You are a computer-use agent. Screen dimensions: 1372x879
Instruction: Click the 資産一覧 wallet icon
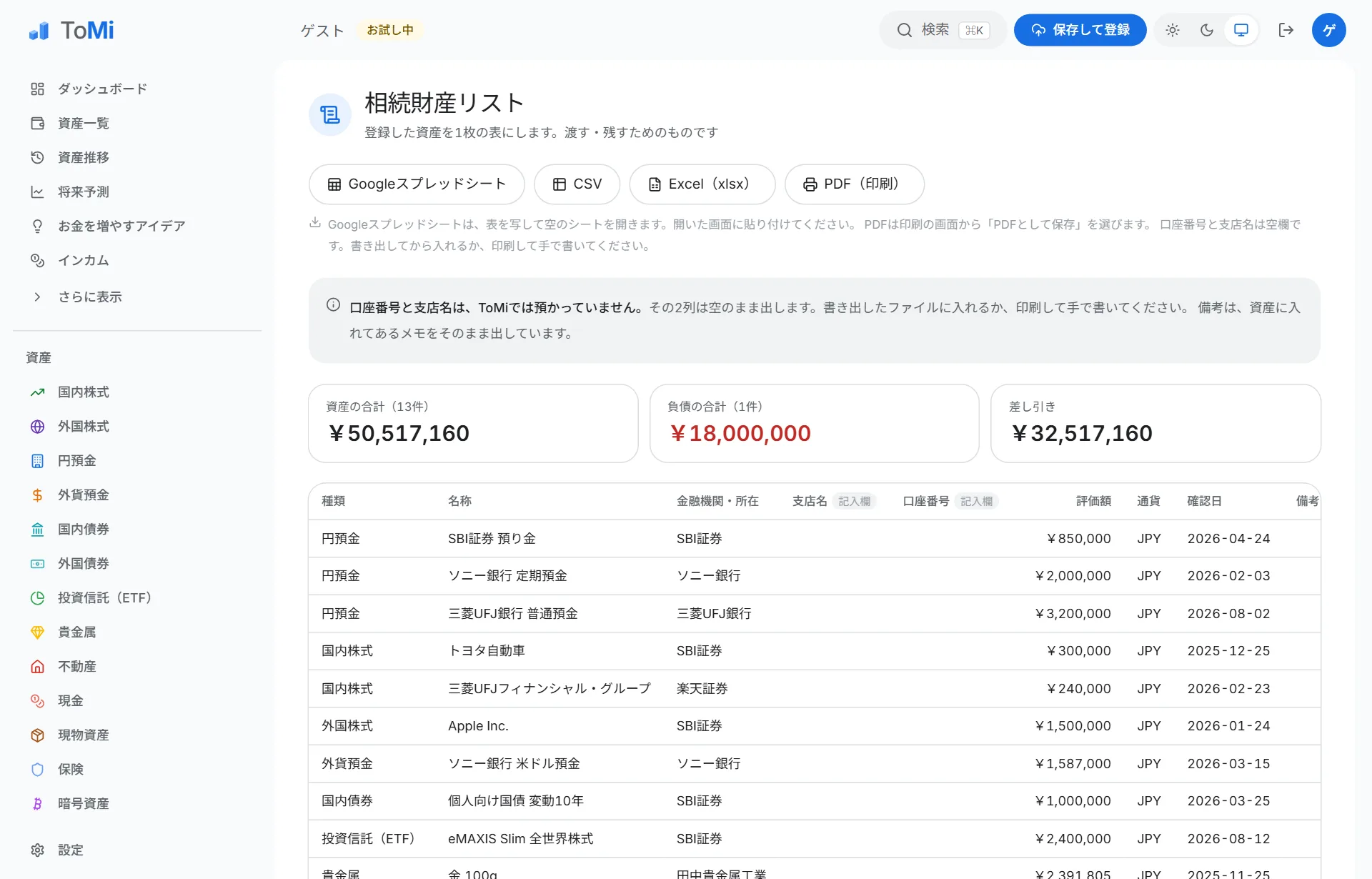tap(38, 123)
